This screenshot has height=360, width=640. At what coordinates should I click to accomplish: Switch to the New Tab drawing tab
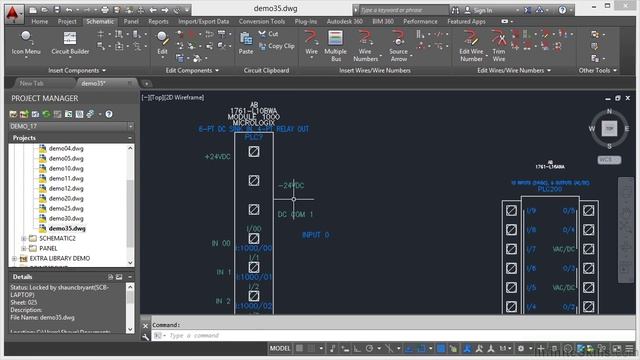(31, 83)
